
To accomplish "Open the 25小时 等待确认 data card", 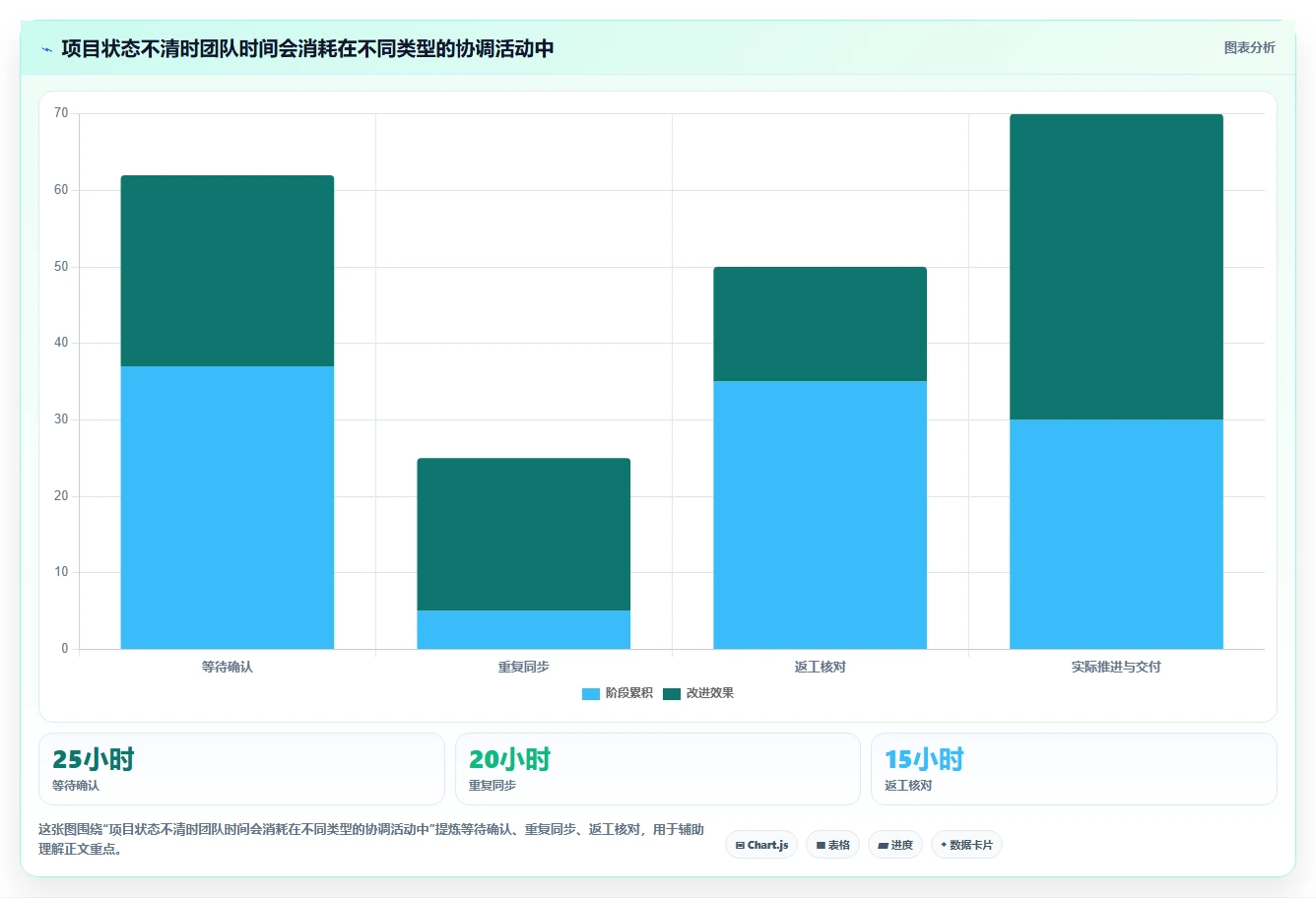I will 241,769.
